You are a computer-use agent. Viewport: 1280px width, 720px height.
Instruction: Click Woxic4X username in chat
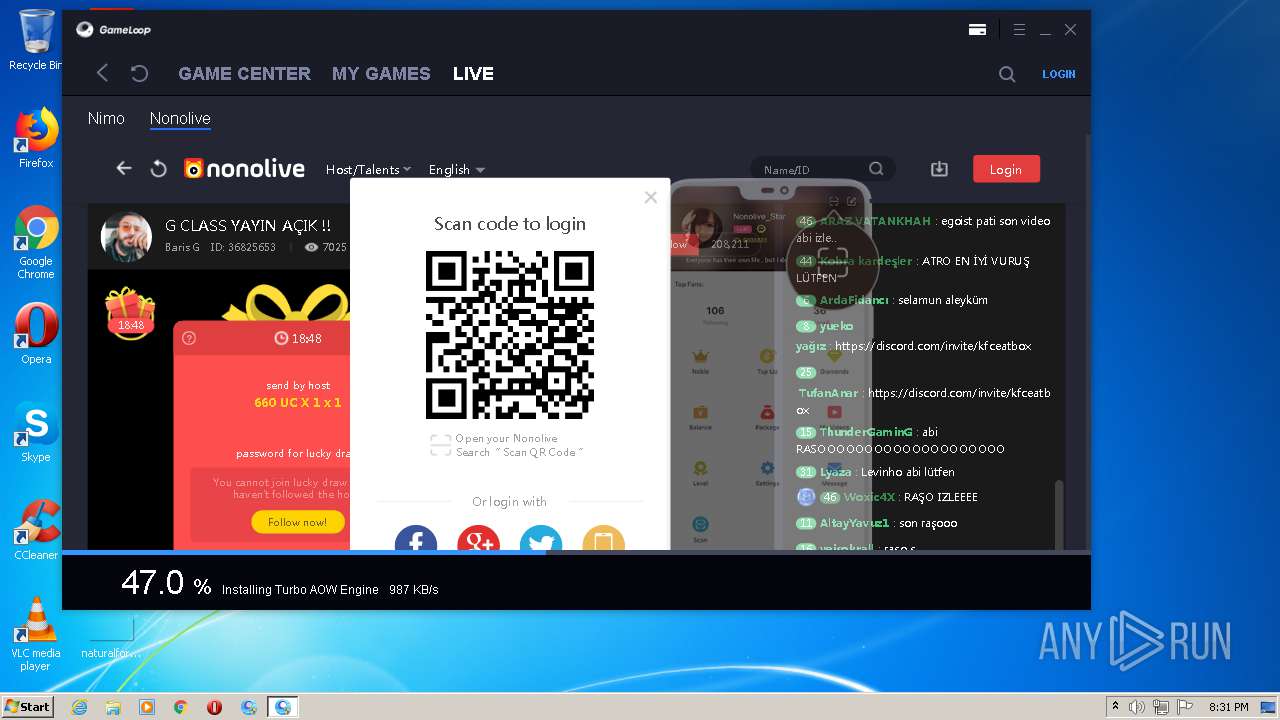869,497
